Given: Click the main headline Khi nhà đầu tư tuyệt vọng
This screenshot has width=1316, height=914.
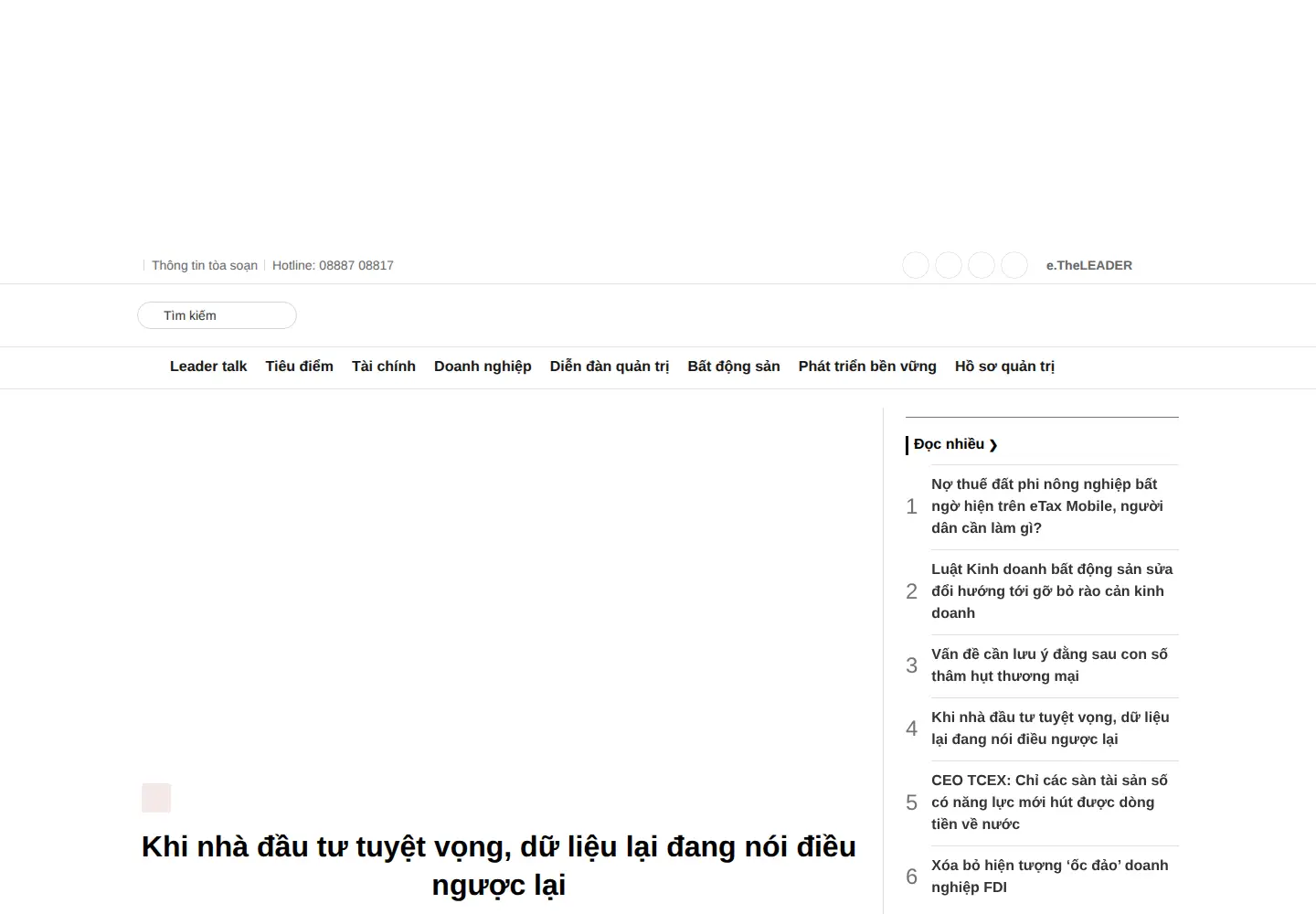Looking at the screenshot, I should coord(499,866).
